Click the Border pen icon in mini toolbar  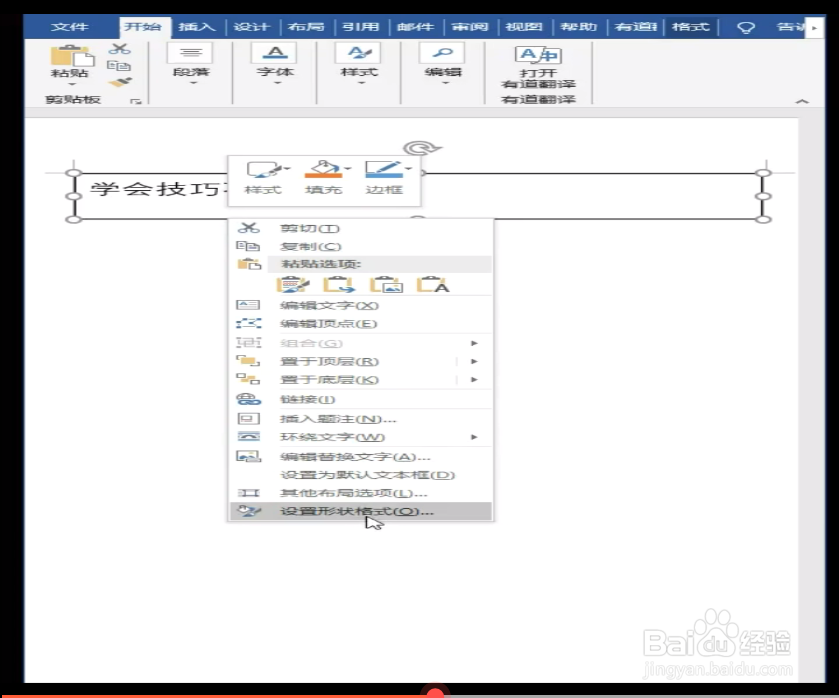coord(384,169)
